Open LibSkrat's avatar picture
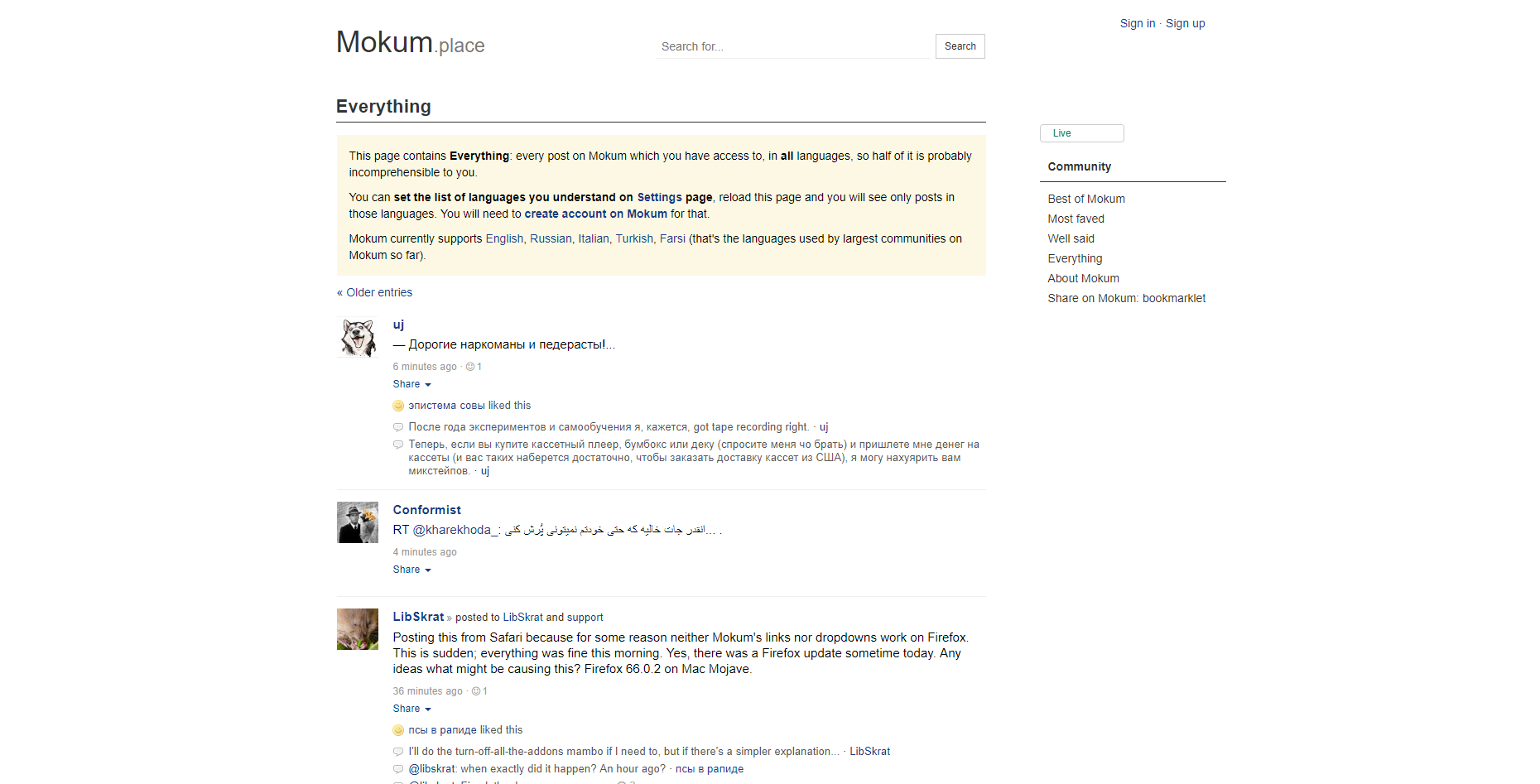The width and height of the screenshot is (1540, 784). (x=358, y=629)
